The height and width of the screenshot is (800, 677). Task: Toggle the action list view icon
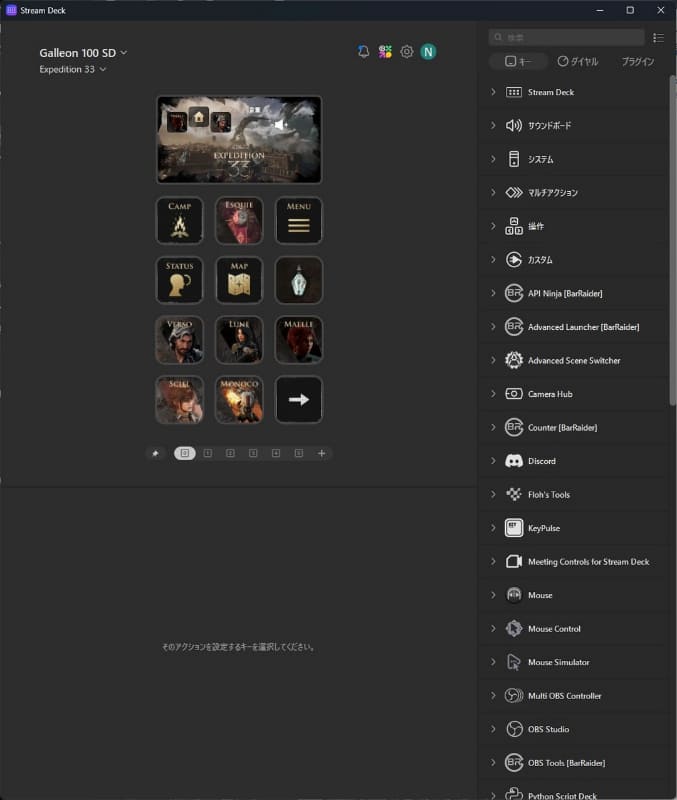[x=659, y=38]
